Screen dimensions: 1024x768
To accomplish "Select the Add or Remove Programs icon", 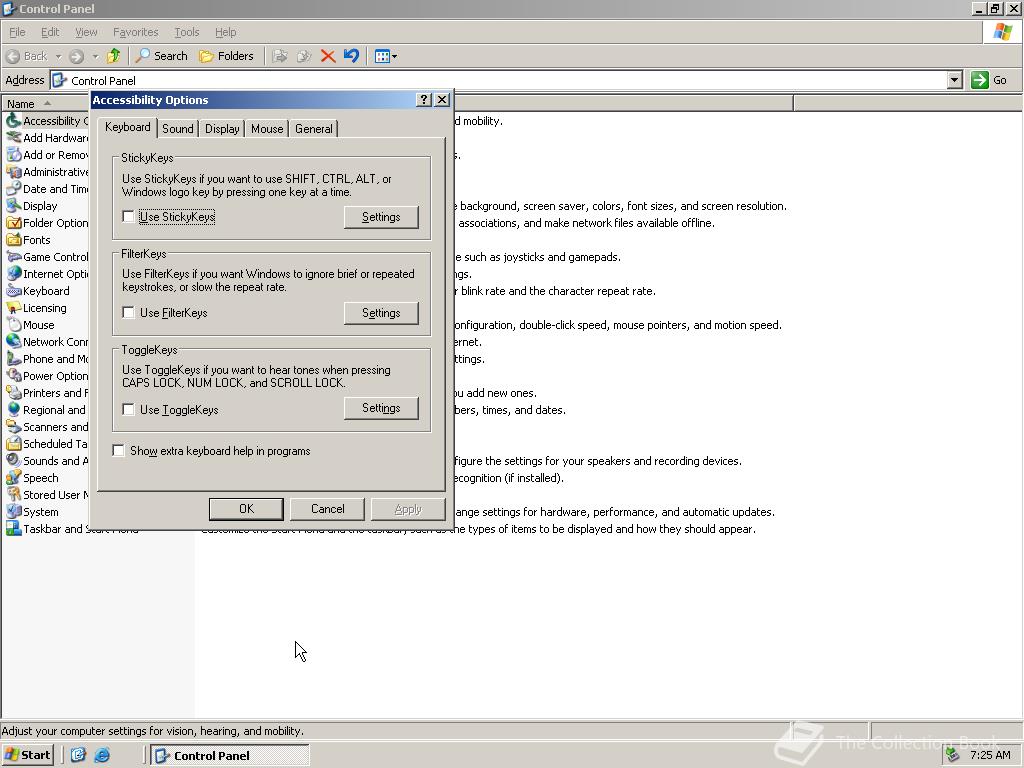I will pos(14,155).
